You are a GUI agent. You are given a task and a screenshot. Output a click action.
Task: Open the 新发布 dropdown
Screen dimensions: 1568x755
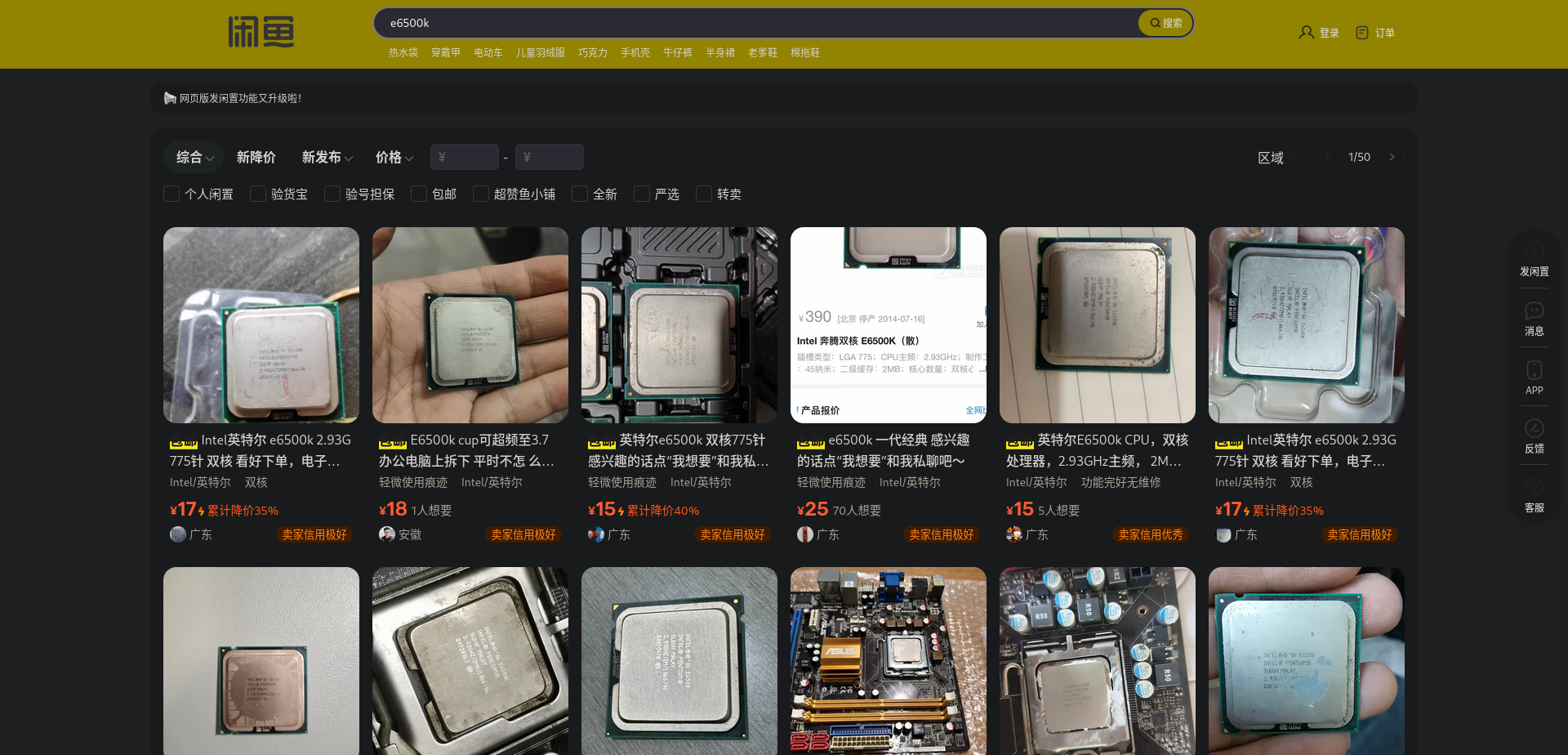327,157
